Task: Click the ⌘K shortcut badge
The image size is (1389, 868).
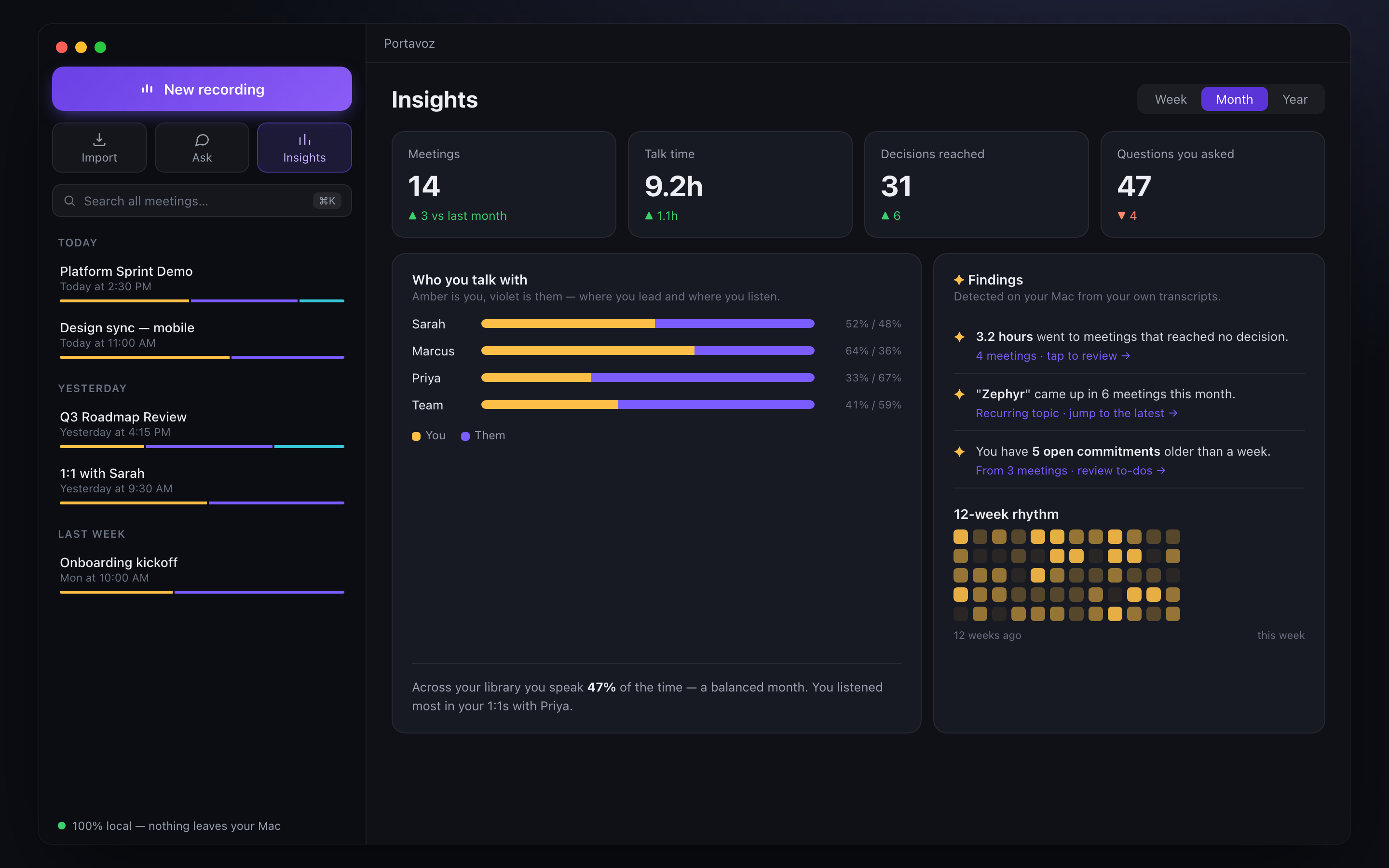Action: coord(327,201)
